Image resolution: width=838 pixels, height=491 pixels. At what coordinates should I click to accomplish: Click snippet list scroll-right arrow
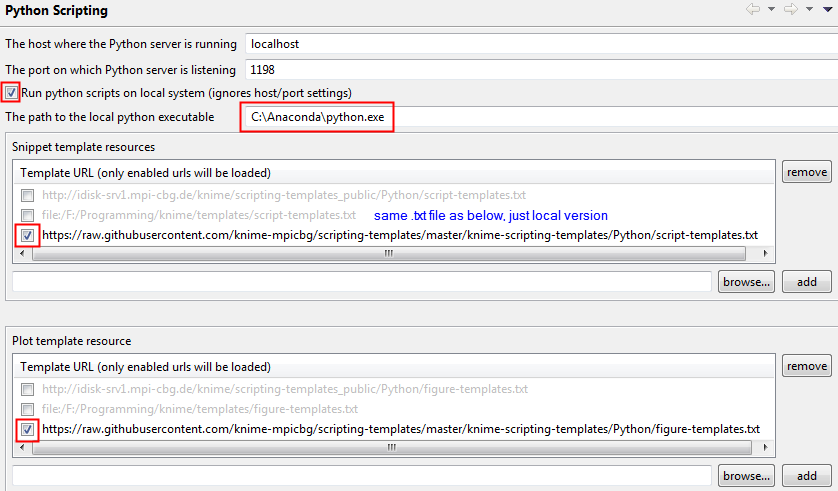765,254
